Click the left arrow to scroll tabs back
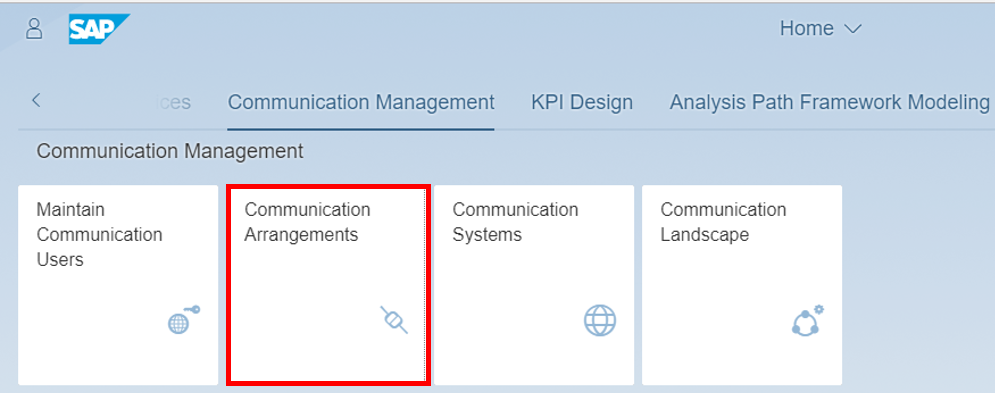The height and width of the screenshot is (393, 995). pos(36,100)
